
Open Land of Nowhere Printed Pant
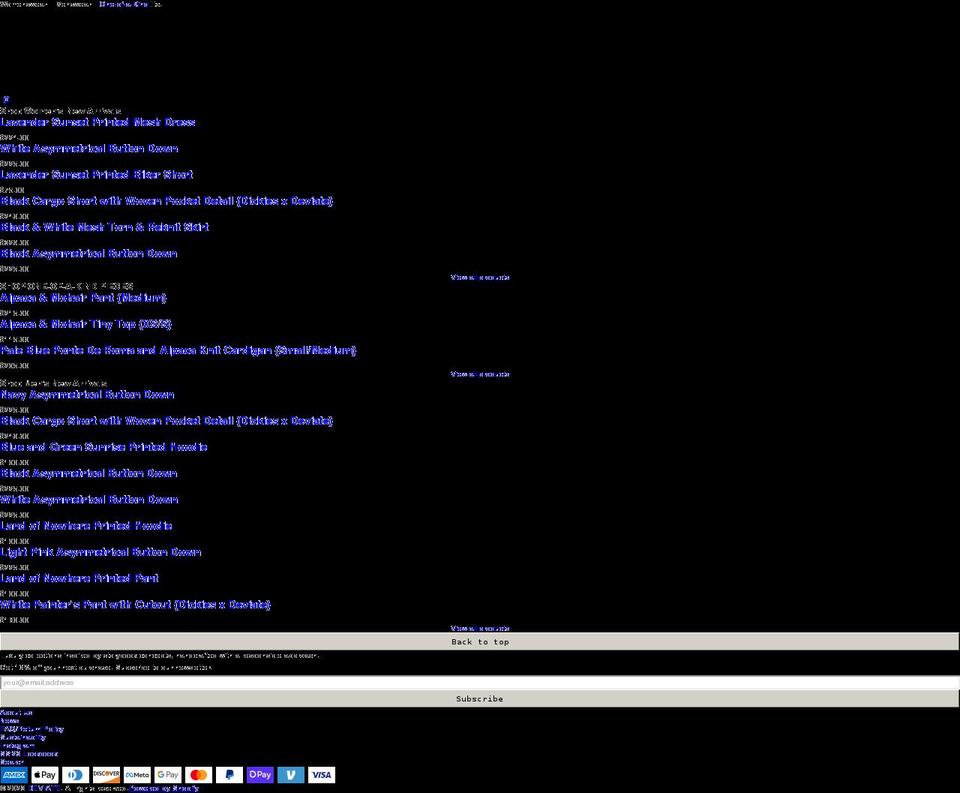click(80, 578)
